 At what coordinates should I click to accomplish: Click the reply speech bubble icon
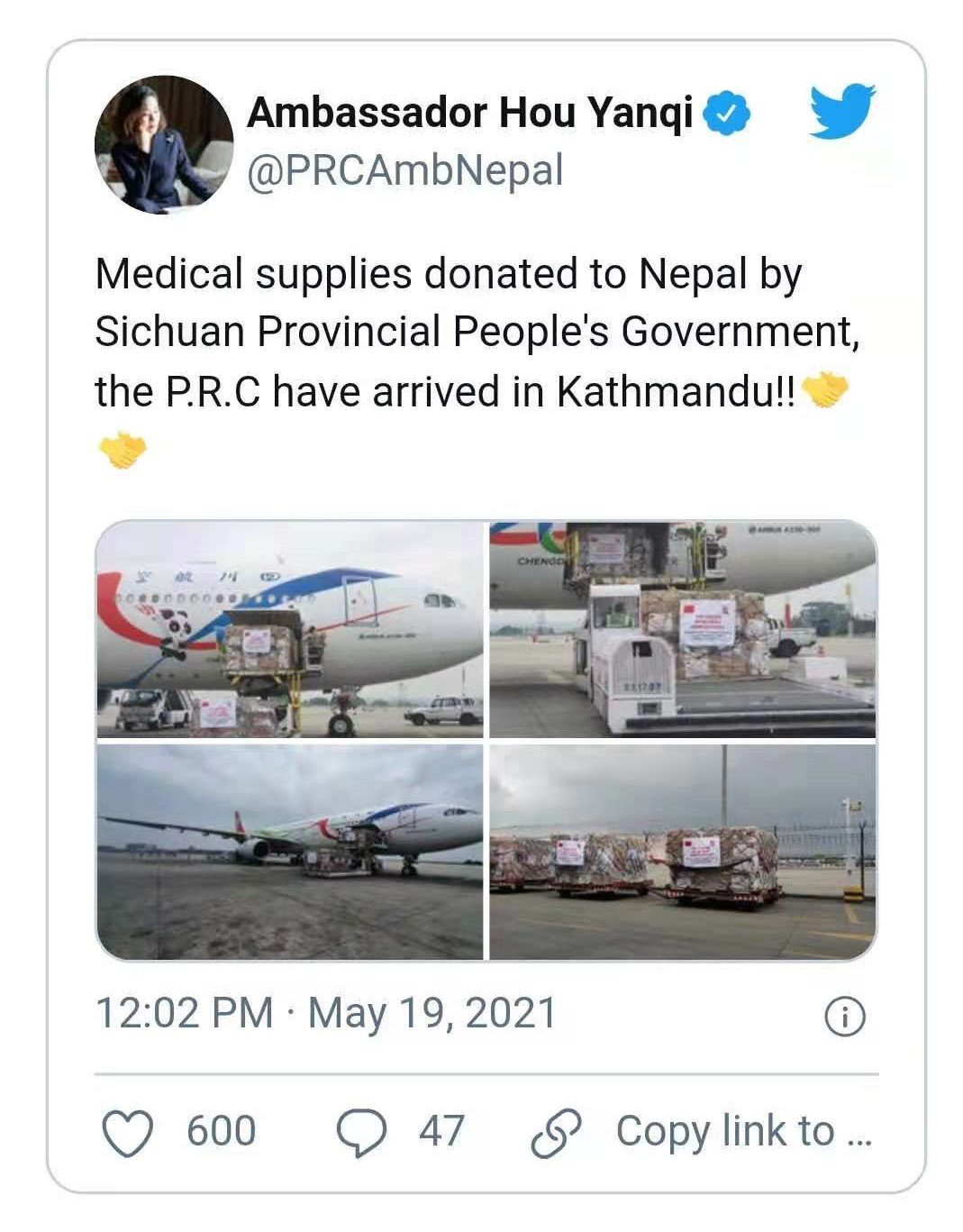(x=362, y=1133)
